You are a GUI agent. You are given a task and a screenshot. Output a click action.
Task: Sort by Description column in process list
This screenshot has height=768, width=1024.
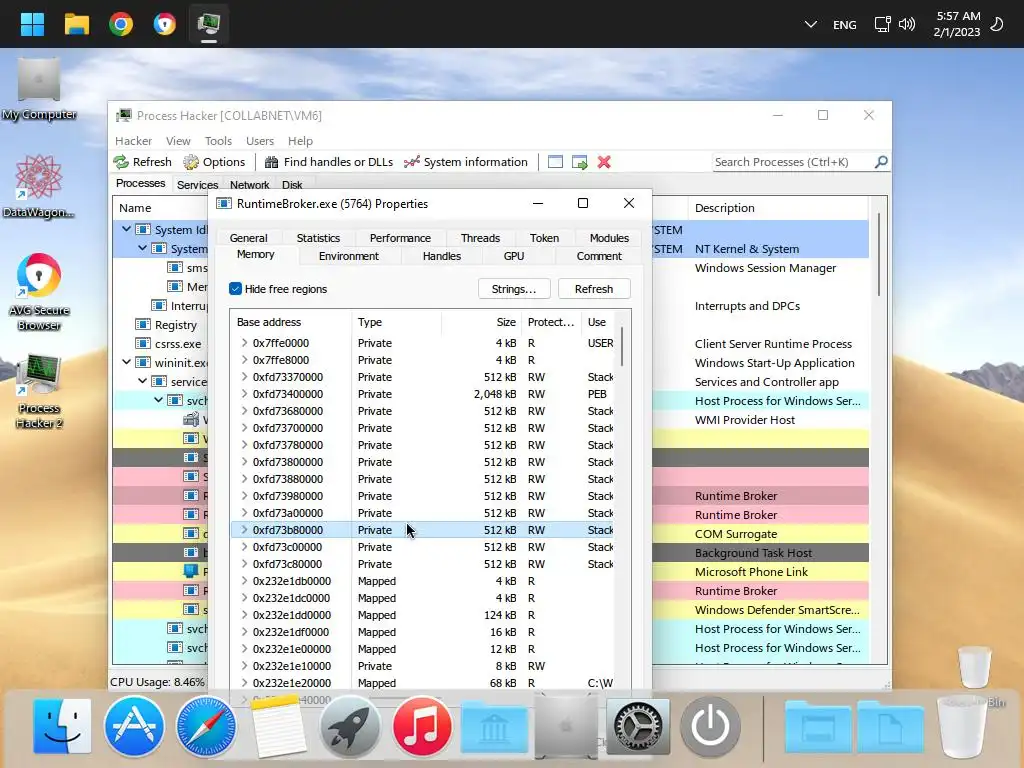coord(777,208)
